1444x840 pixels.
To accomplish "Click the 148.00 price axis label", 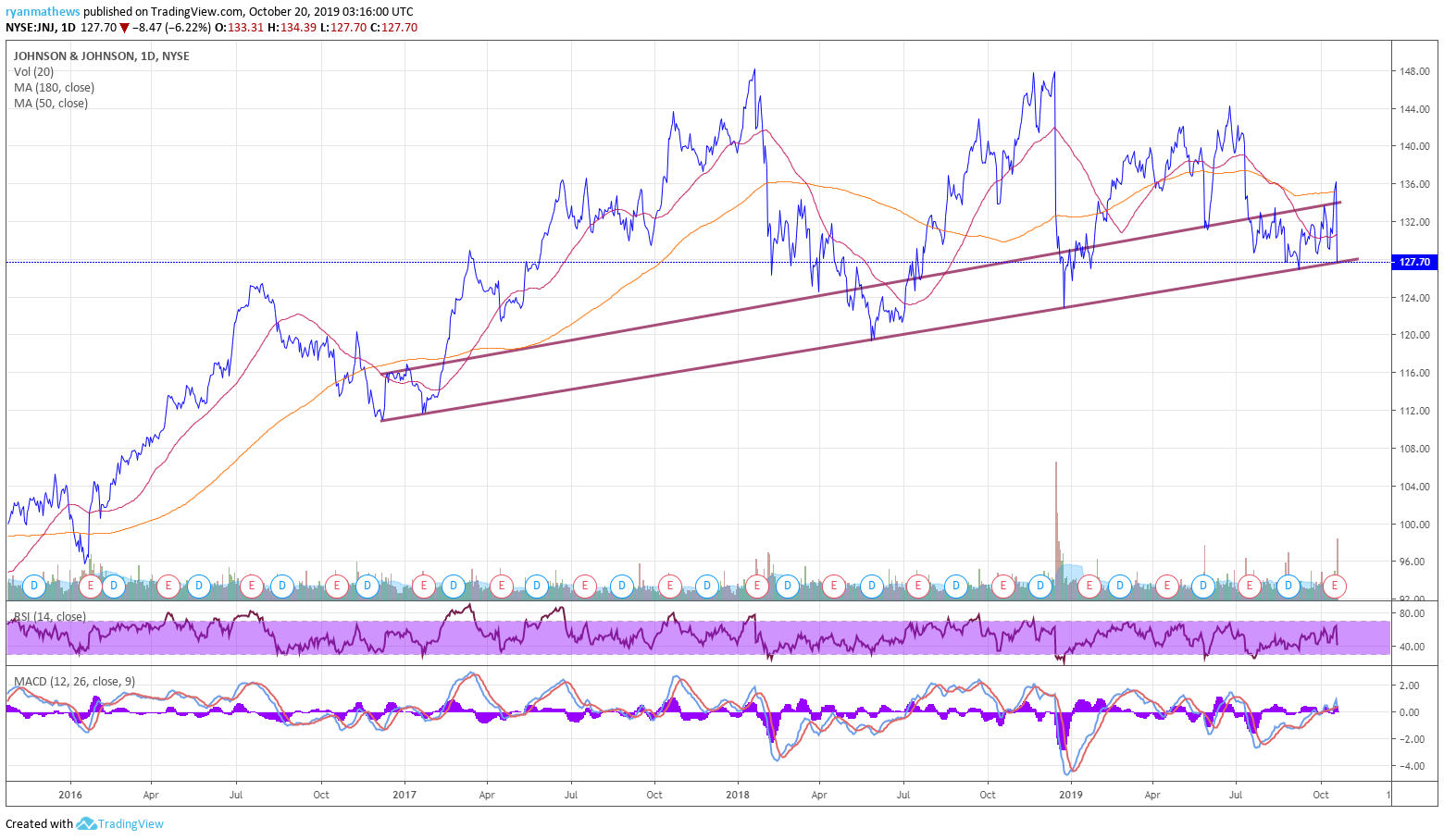I will click(1414, 71).
